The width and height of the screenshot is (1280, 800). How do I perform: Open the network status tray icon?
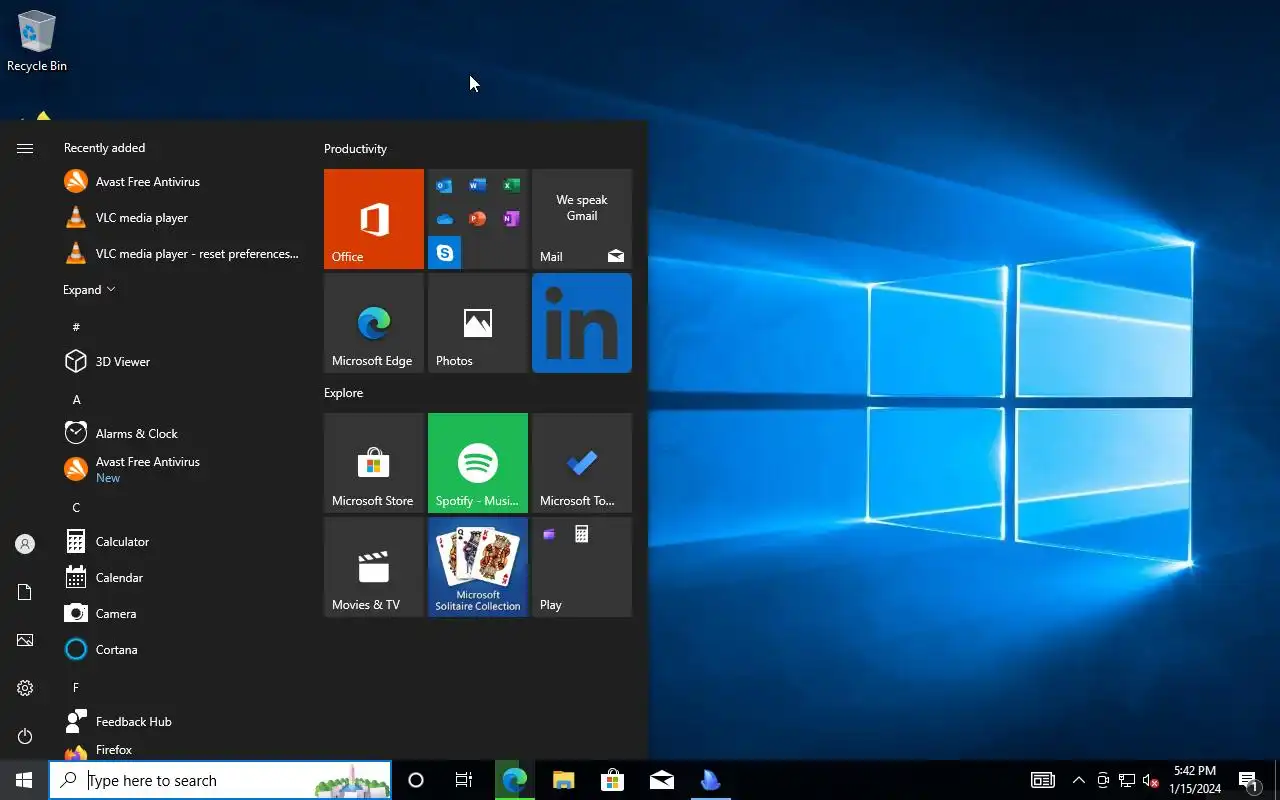click(1127, 780)
